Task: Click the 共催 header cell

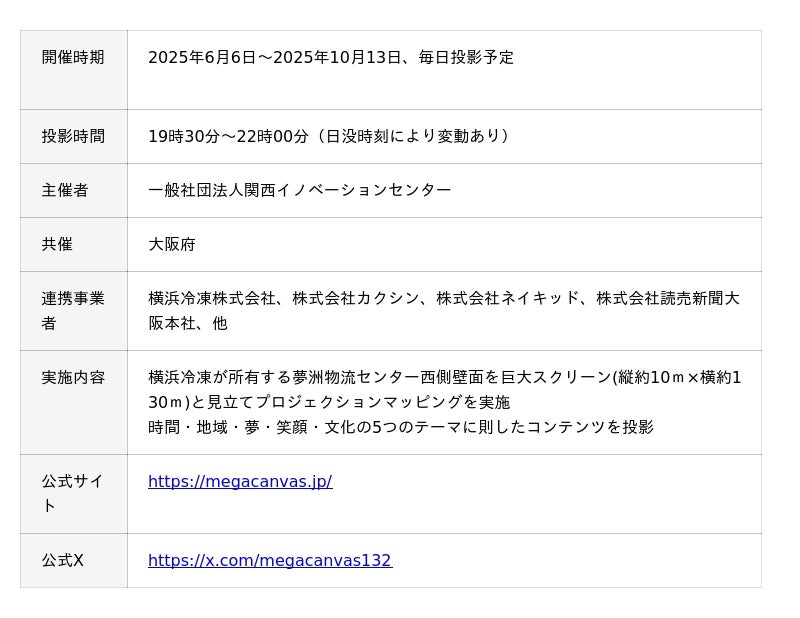Action: pyautogui.click(x=57, y=244)
